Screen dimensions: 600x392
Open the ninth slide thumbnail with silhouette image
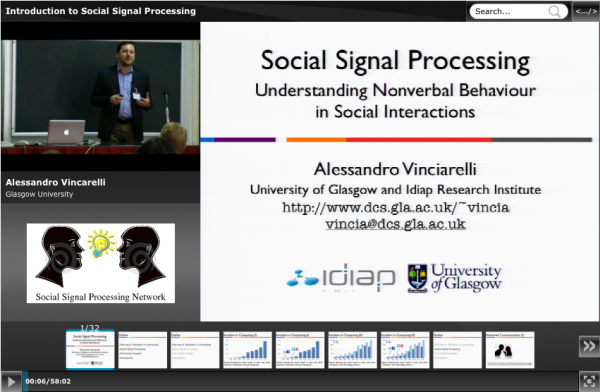(510, 350)
